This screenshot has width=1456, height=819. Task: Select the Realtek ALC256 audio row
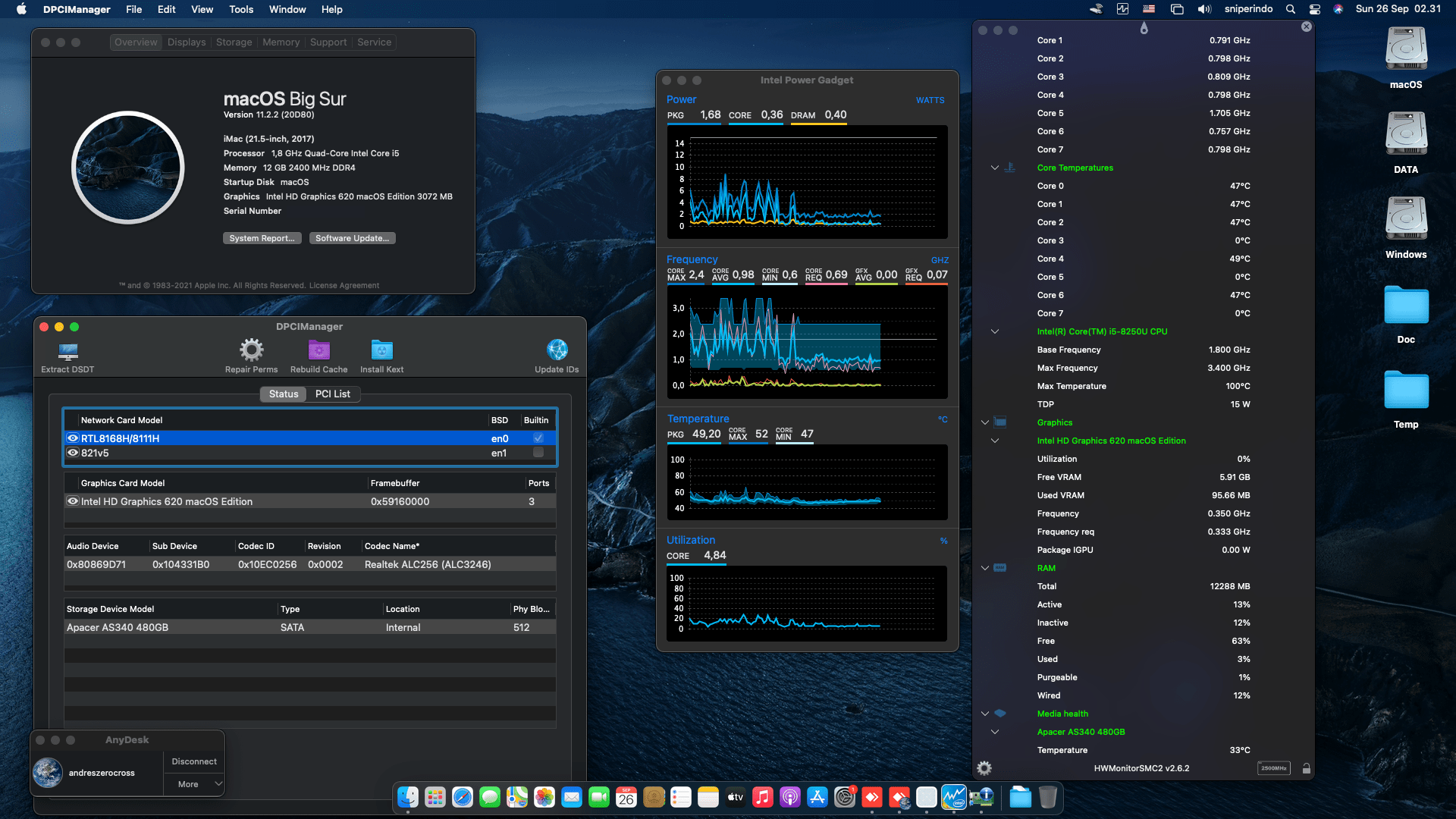click(x=310, y=564)
